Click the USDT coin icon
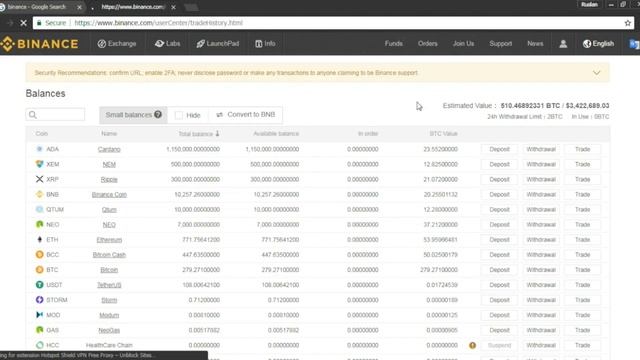Image resolution: width=640 pixels, height=360 pixels. (x=40, y=285)
